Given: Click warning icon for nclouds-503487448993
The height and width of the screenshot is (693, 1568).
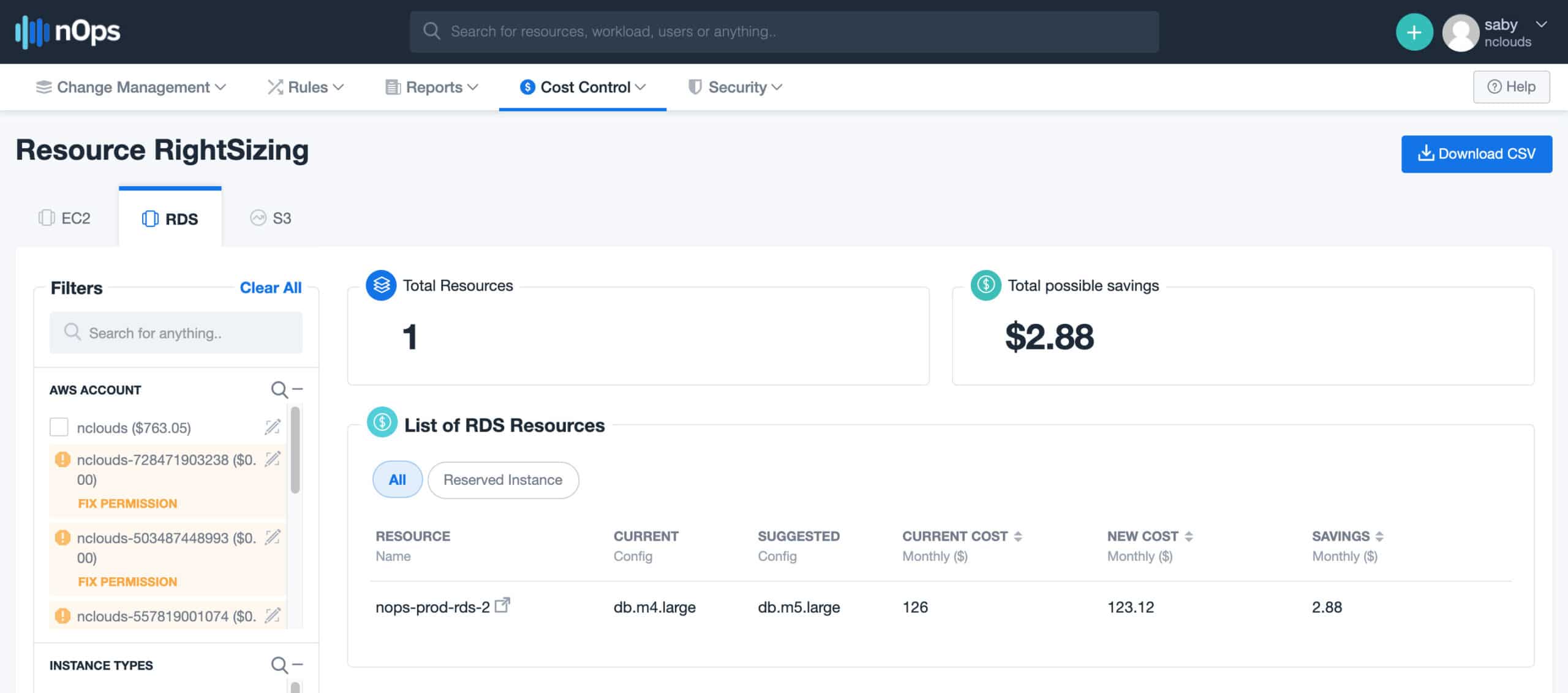Looking at the screenshot, I should (62, 538).
